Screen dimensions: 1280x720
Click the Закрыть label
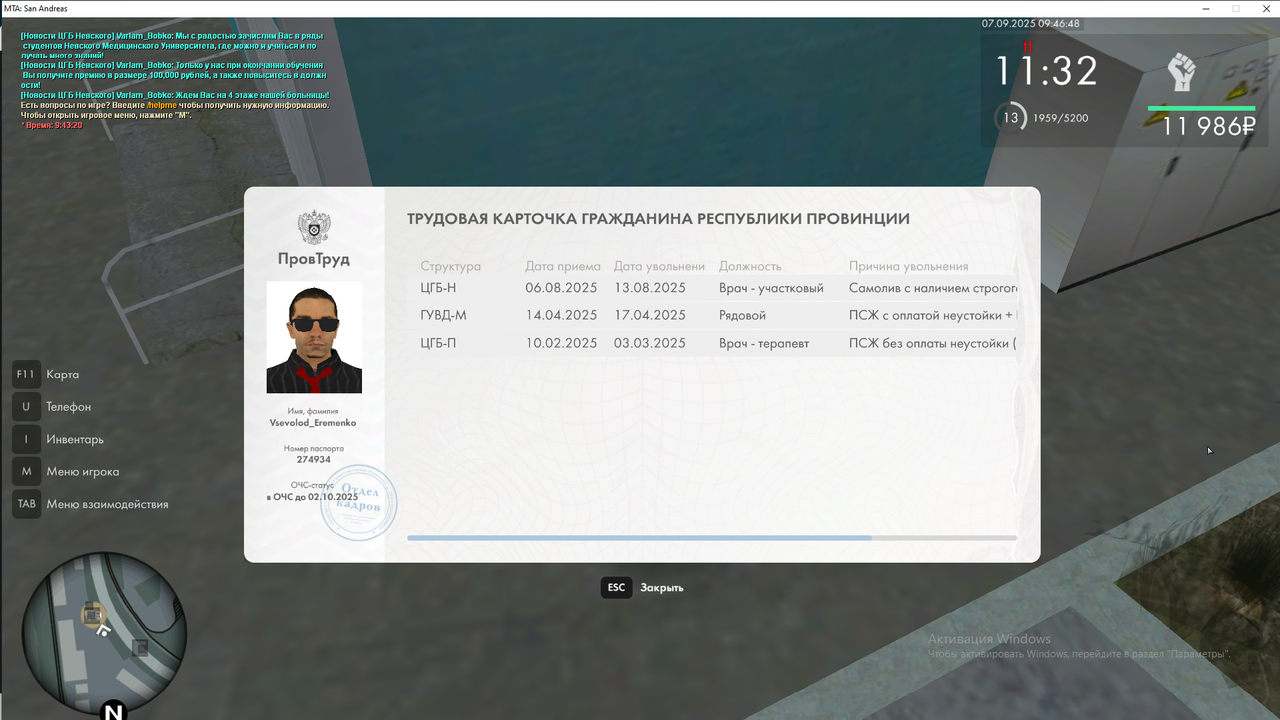point(662,588)
